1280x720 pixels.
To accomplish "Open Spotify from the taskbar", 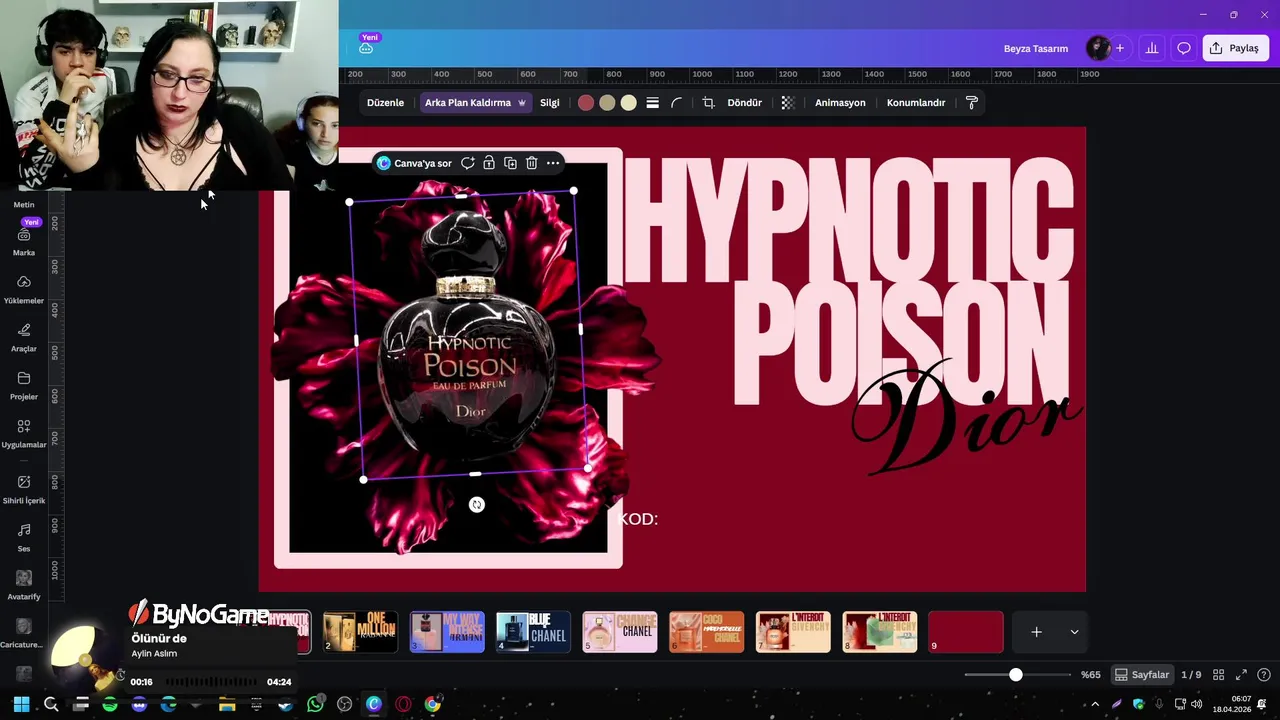I will (x=110, y=705).
